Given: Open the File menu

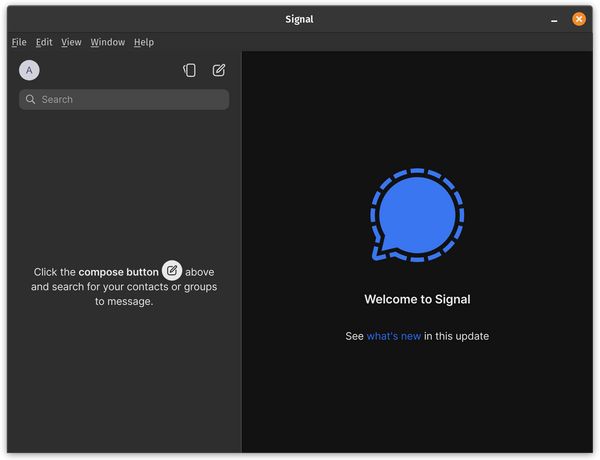Looking at the screenshot, I should point(19,42).
